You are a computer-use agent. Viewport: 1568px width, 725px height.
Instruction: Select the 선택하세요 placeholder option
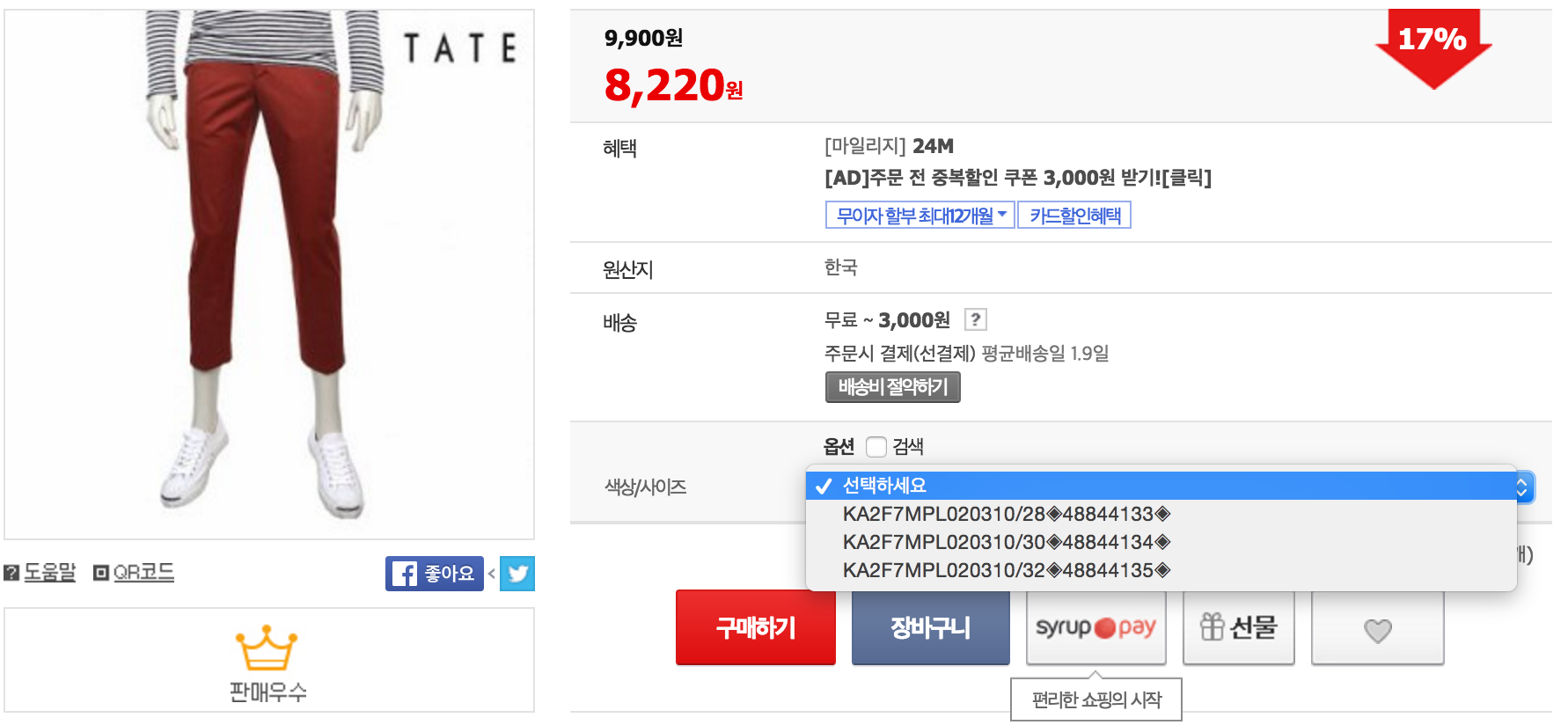[884, 486]
